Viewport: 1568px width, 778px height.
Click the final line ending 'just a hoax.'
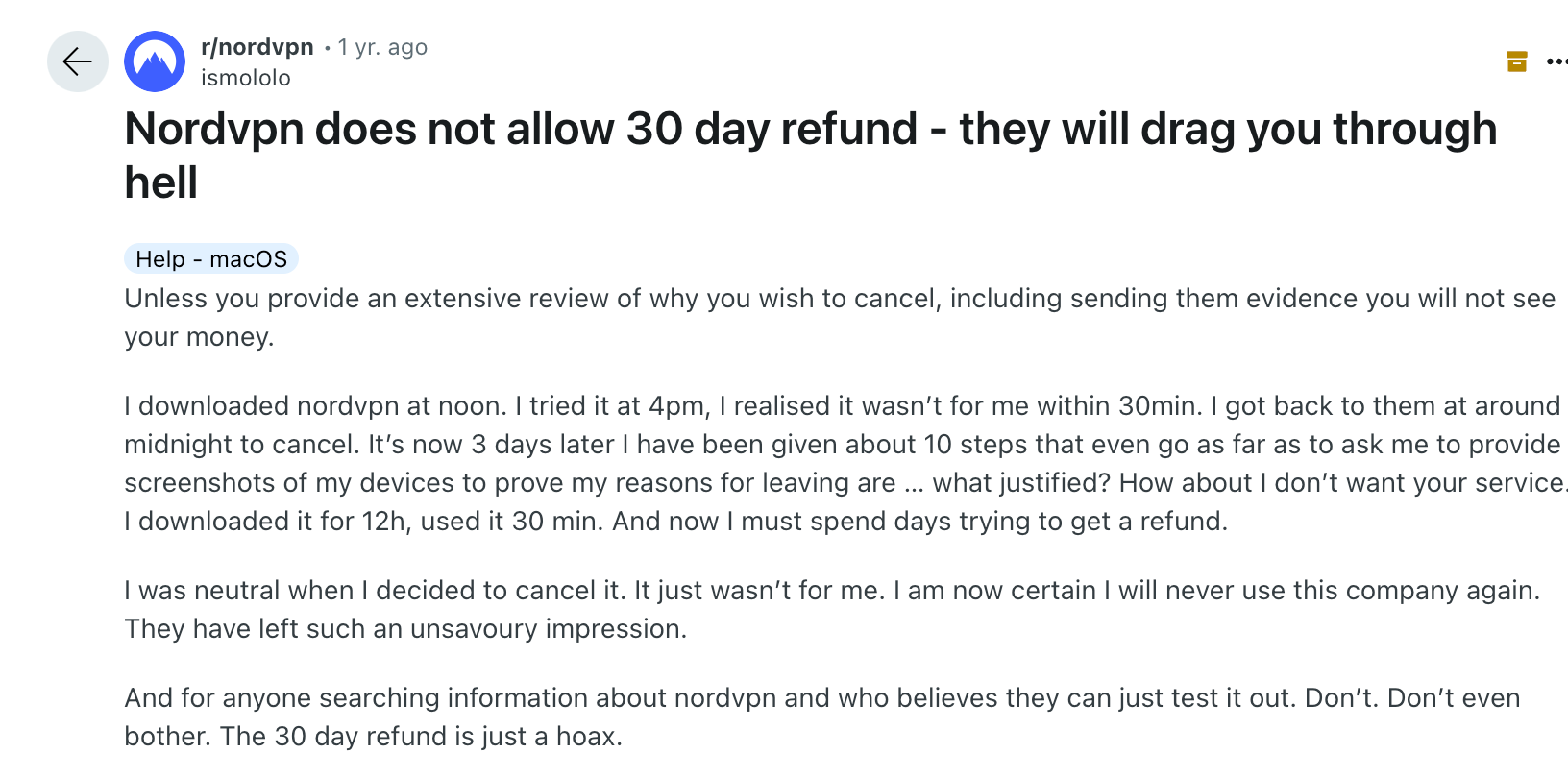[x=374, y=737]
